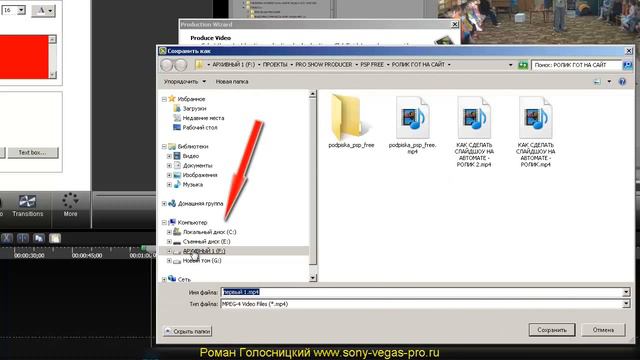Click the Back navigation button in Save dialog
Image resolution: width=640 pixels, height=360 pixels.
pos(167,65)
